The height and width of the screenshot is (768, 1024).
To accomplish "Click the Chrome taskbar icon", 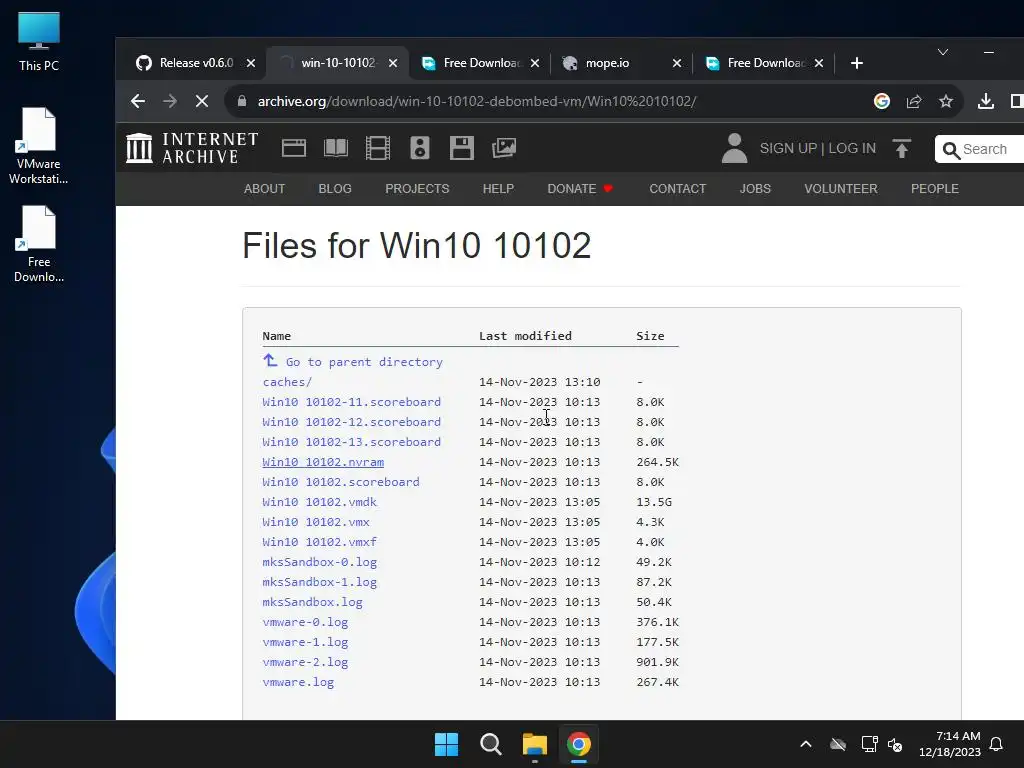I will point(579,744).
